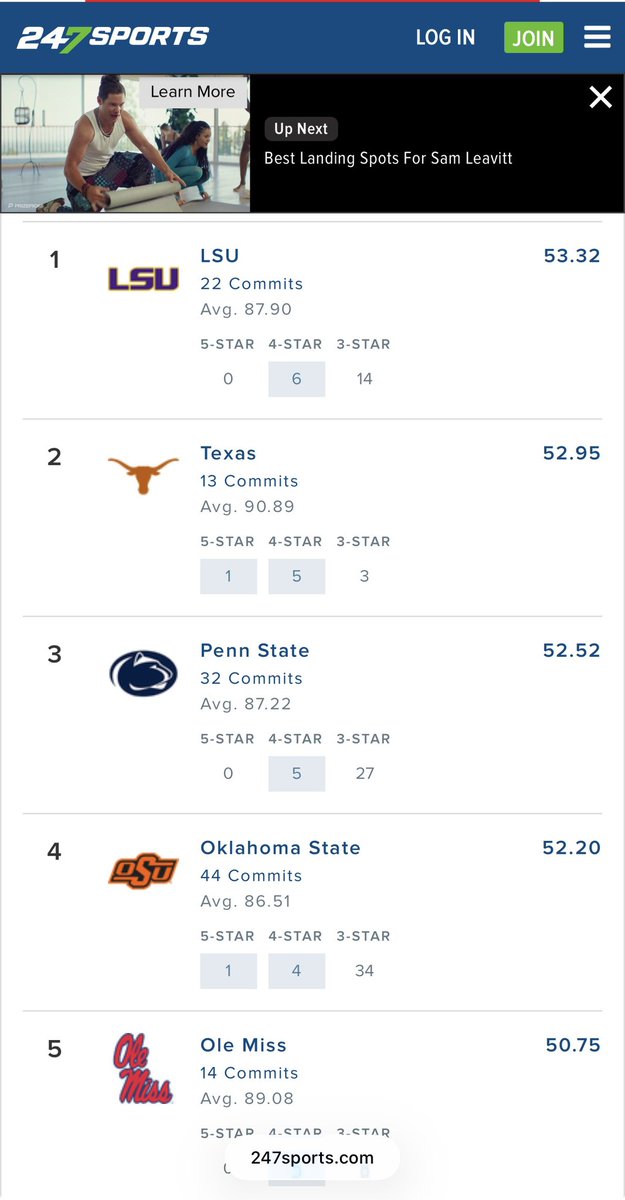The width and height of the screenshot is (625, 1200).
Task: Click the Ole Miss logo
Action: (x=143, y=1069)
